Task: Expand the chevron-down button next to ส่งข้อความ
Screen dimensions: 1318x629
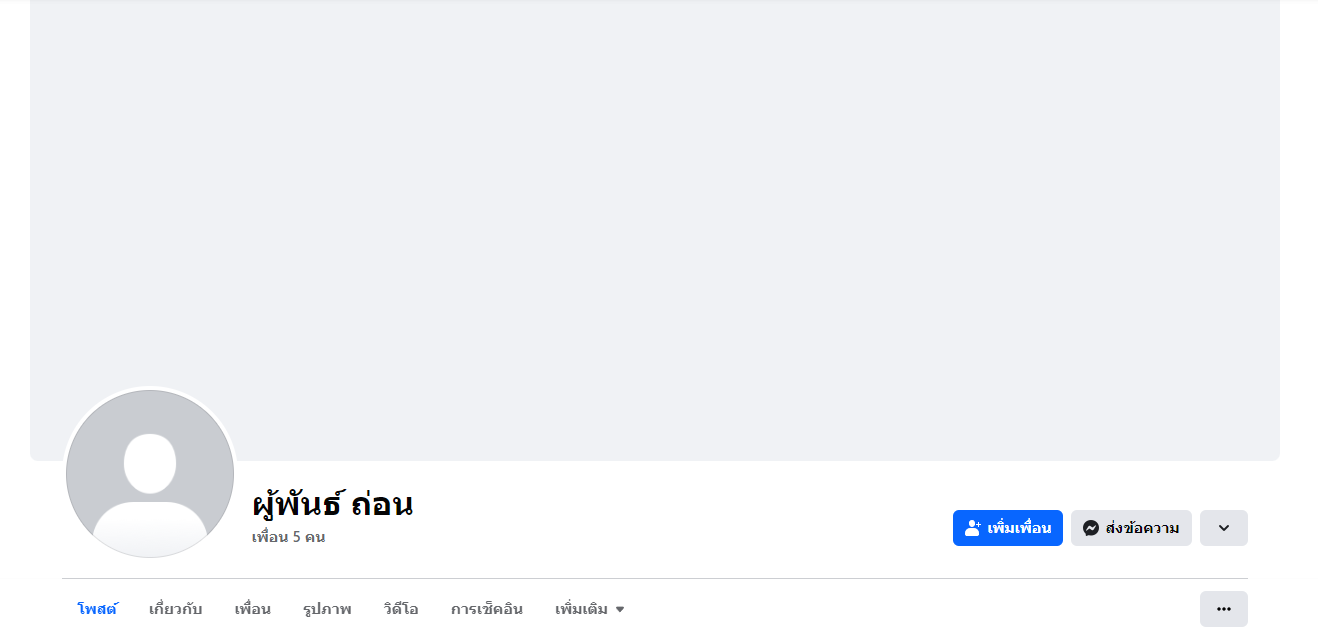Action: pos(1223,528)
